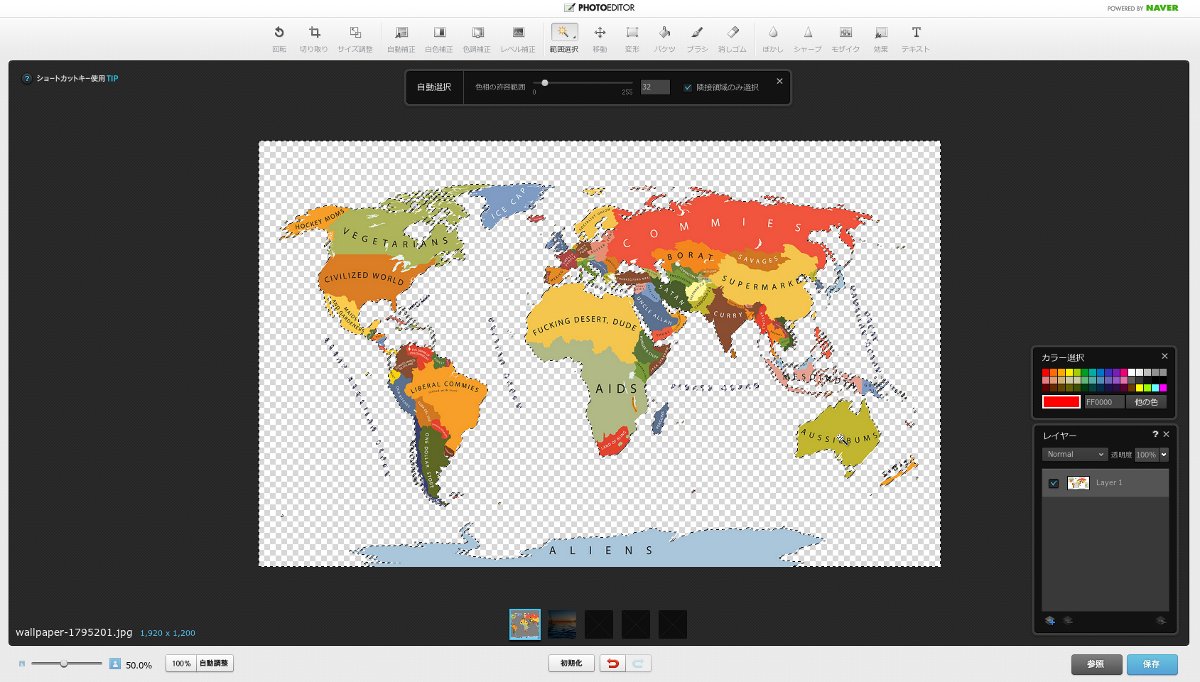Click the zoom-in large image icon

tap(115, 663)
